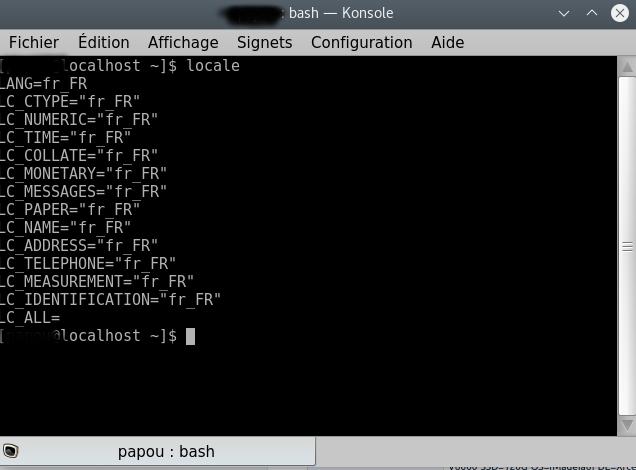The width and height of the screenshot is (636, 470).
Task: Click the LC_TIME="fr_FR" line
Action: (x=65, y=137)
